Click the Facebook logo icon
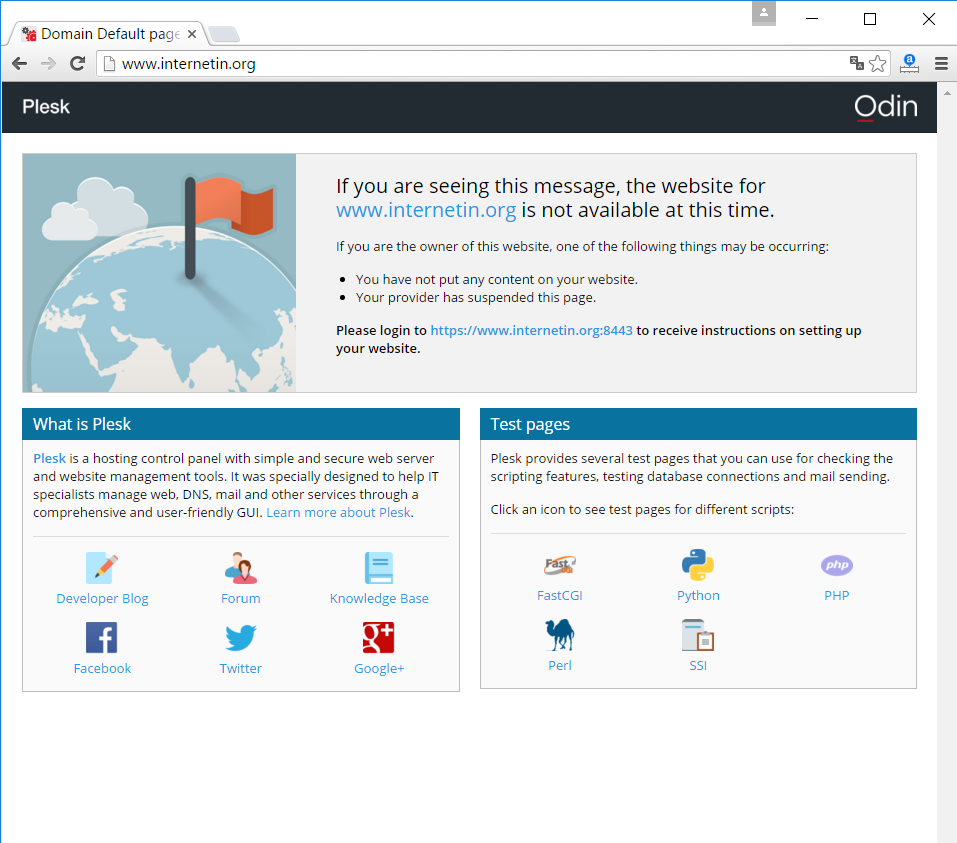This screenshot has width=957, height=843. pyautogui.click(x=102, y=638)
